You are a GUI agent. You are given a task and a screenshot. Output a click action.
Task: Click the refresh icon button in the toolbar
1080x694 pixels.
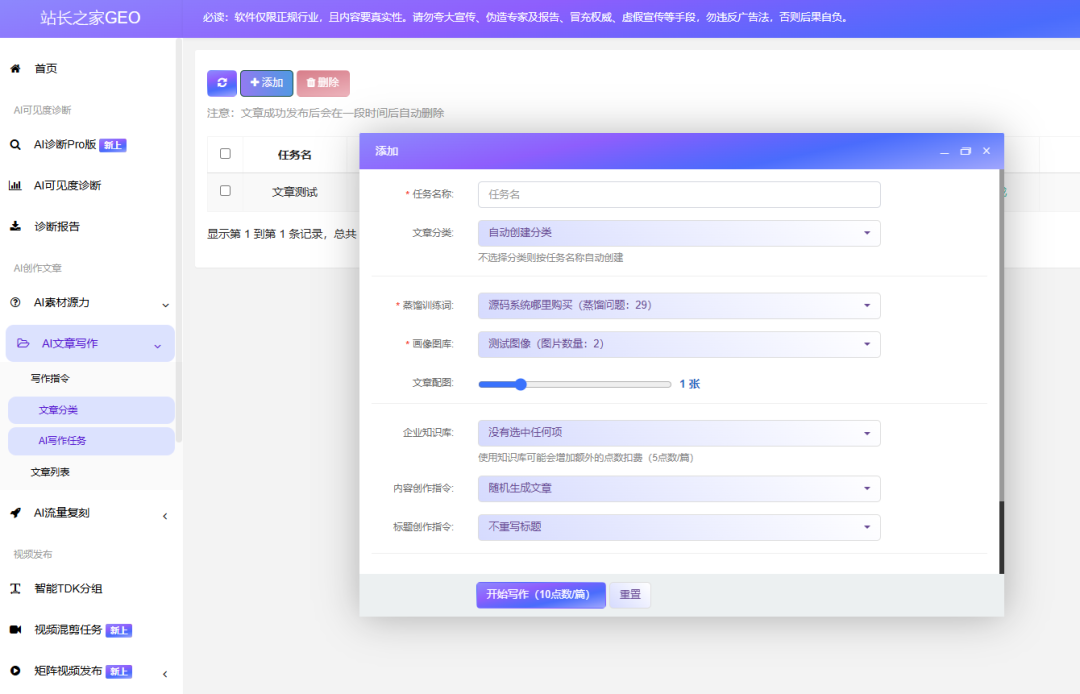click(222, 83)
